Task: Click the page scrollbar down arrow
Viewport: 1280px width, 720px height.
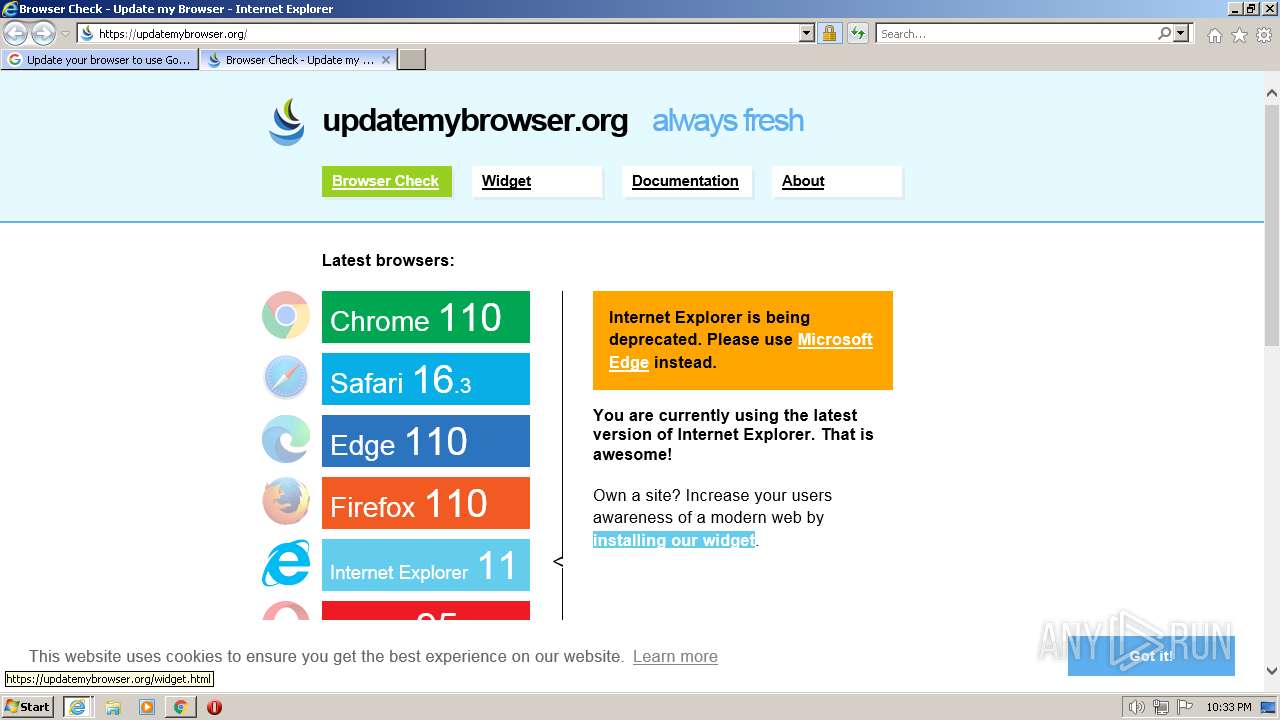Action: click(1271, 671)
